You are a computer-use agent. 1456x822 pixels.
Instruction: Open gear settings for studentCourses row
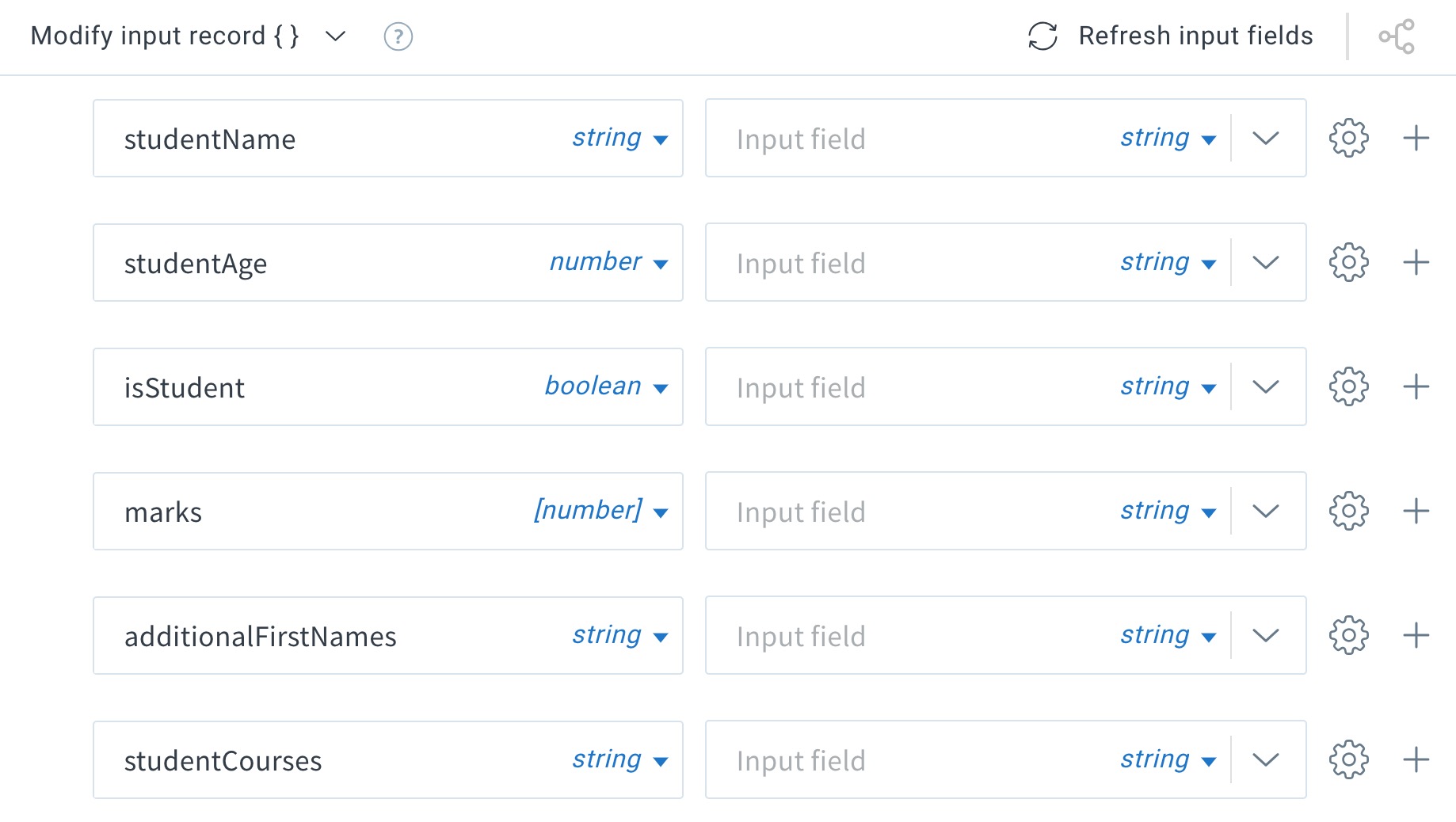click(x=1348, y=760)
